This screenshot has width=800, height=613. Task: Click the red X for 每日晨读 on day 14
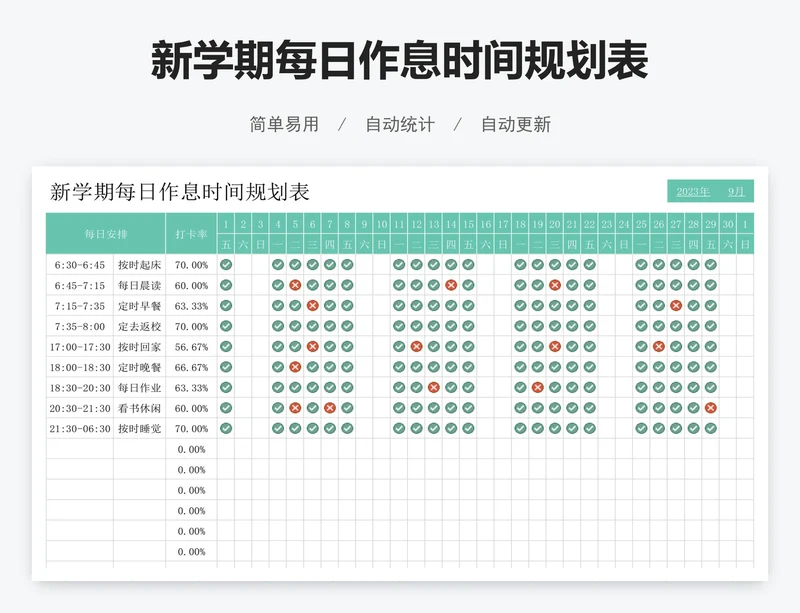click(x=451, y=285)
